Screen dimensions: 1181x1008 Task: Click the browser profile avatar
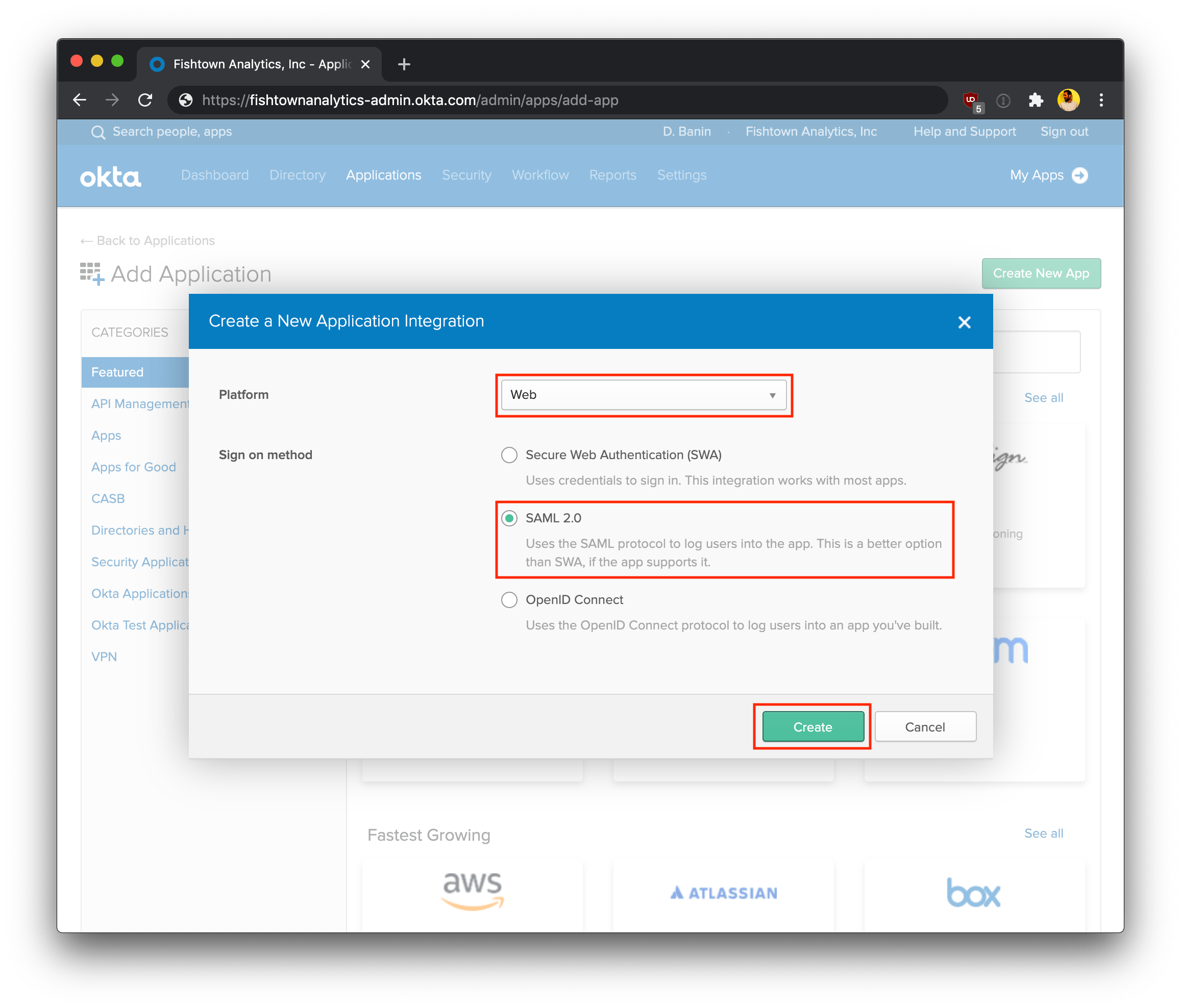(x=1069, y=99)
